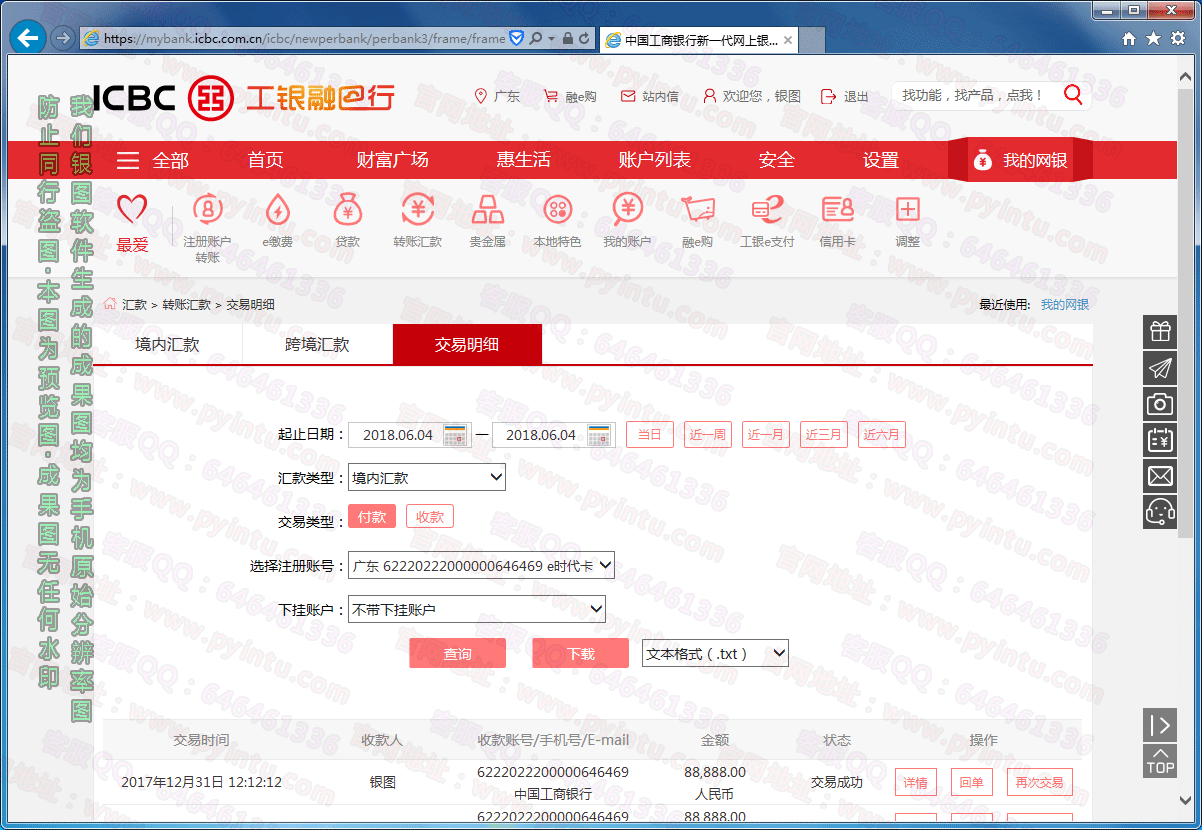Click the breadcrumb home icon
The image size is (1202, 830).
point(110,304)
